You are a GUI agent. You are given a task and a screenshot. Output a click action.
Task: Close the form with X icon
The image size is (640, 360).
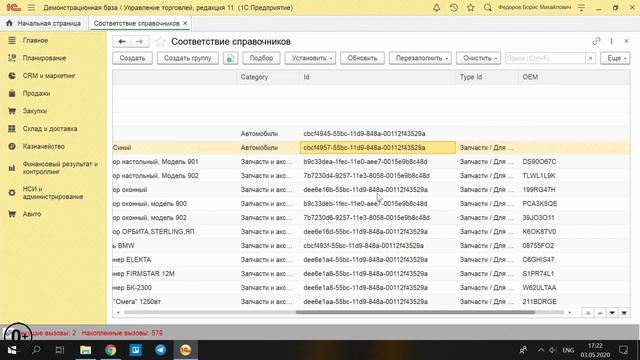pyautogui.click(x=626, y=41)
